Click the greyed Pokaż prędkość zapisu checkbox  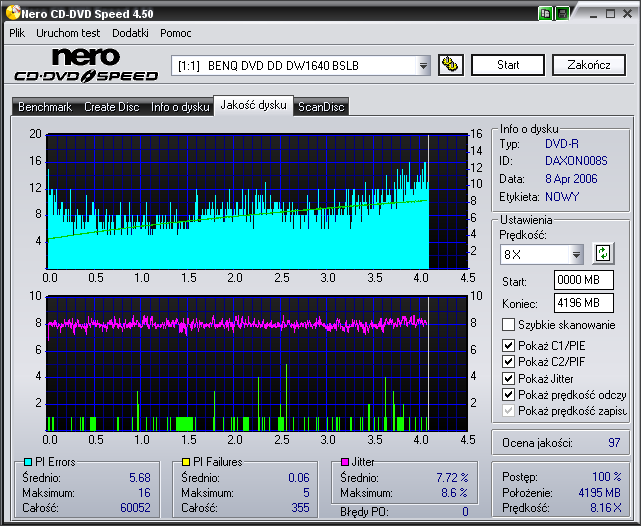pyautogui.click(x=508, y=411)
